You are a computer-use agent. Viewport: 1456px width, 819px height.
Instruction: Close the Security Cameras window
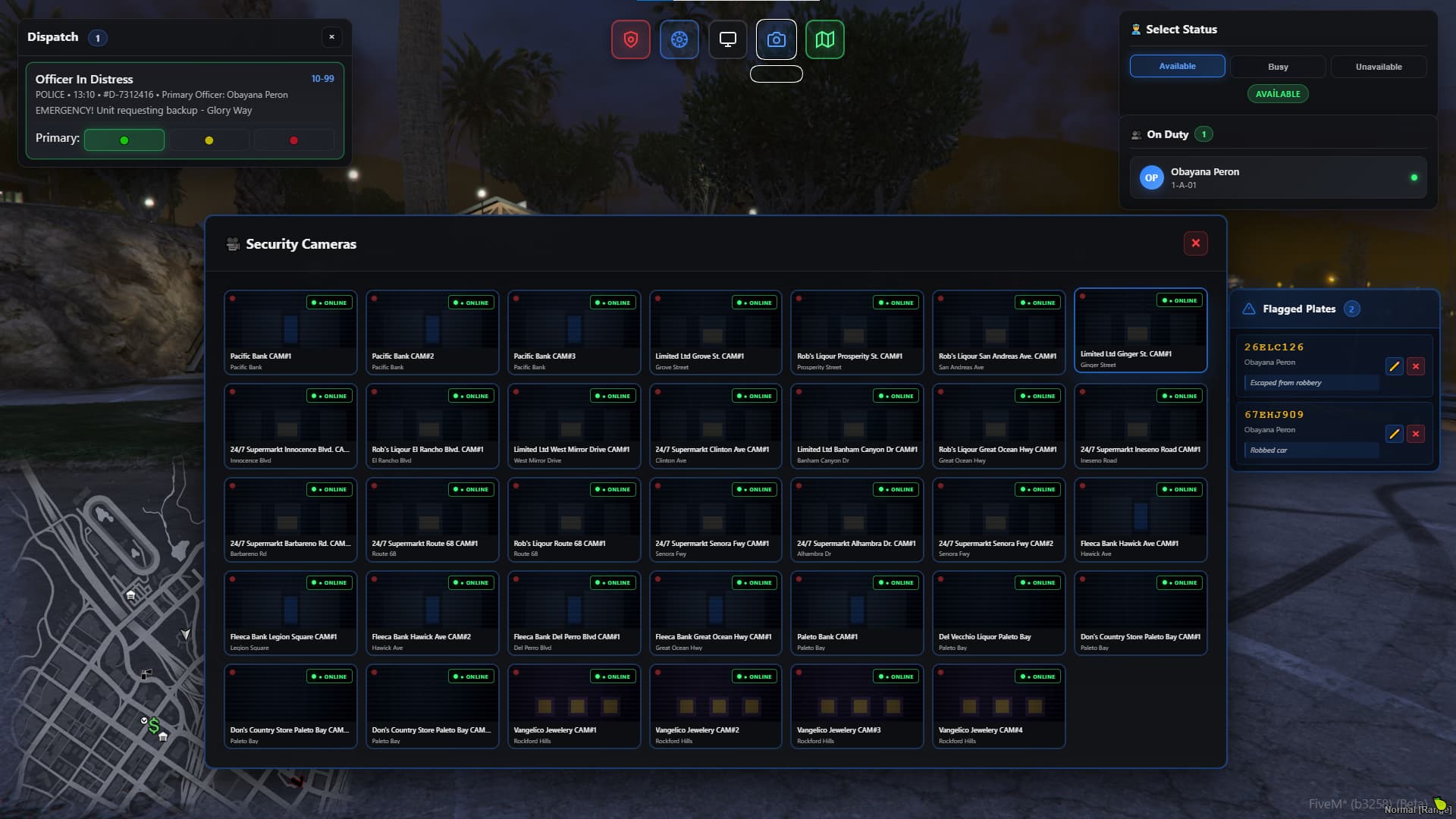1195,243
